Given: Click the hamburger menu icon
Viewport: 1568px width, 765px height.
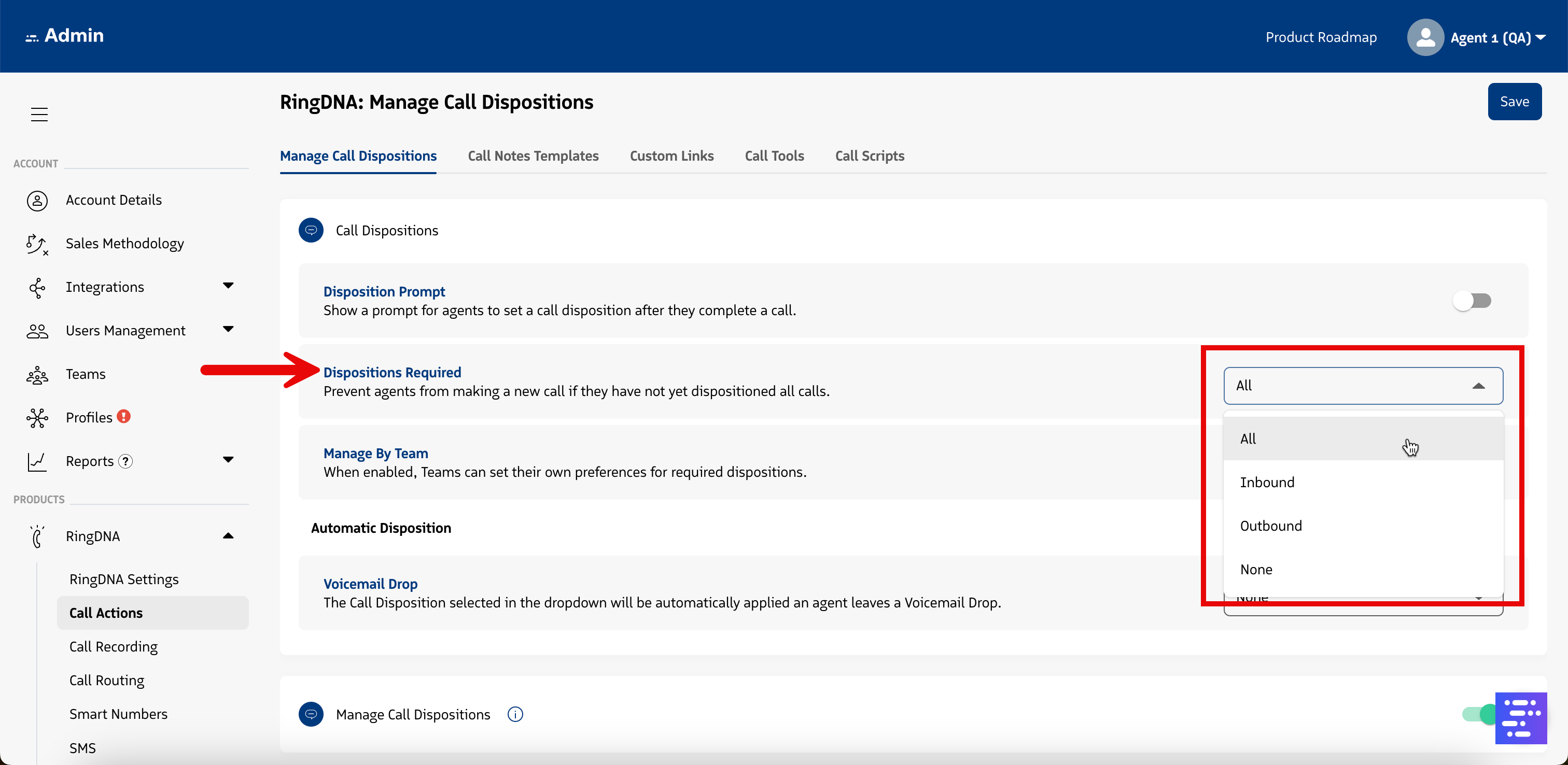Looking at the screenshot, I should tap(39, 114).
